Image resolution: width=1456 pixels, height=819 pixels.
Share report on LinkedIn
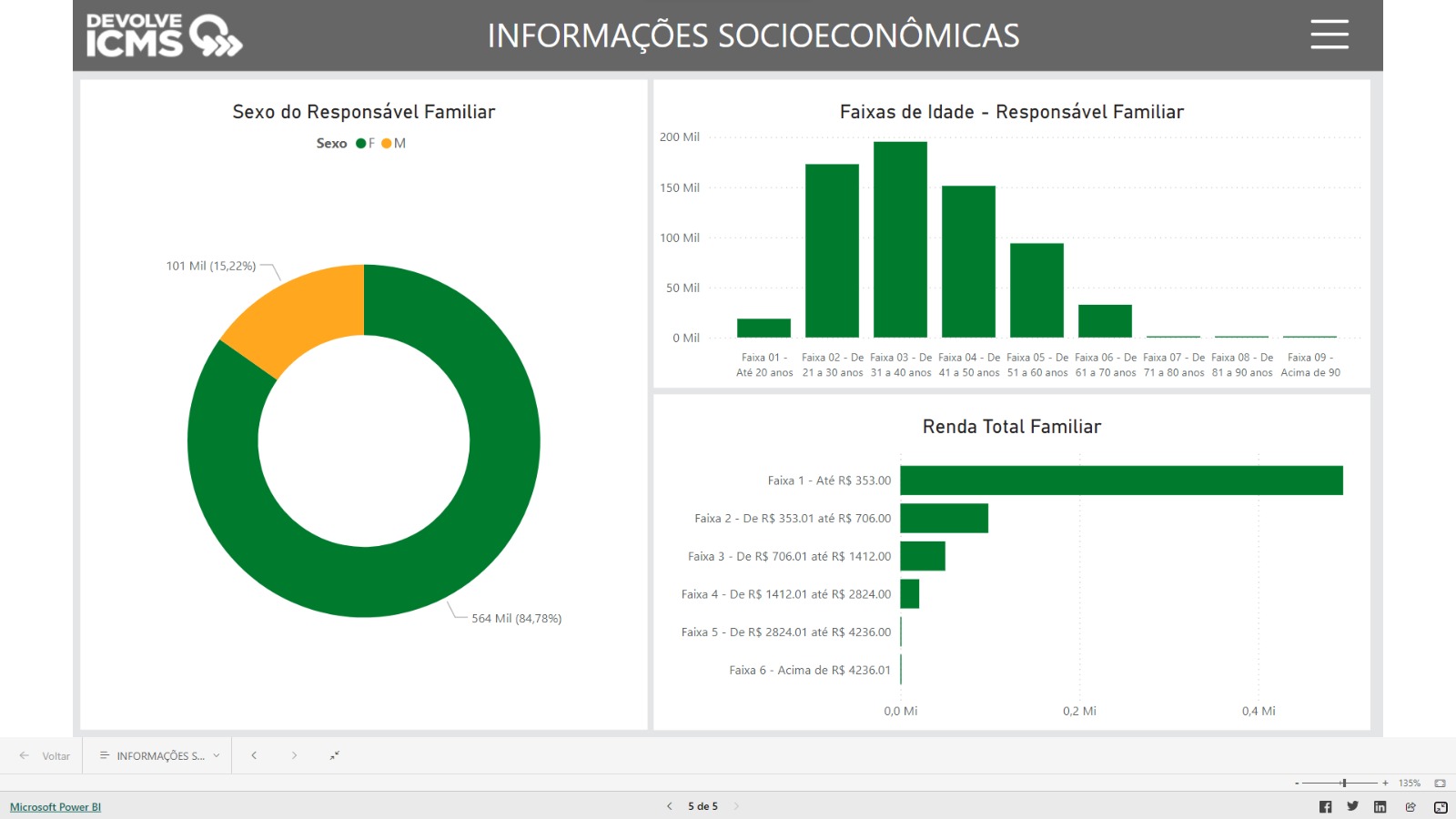pyautogui.click(x=1380, y=807)
